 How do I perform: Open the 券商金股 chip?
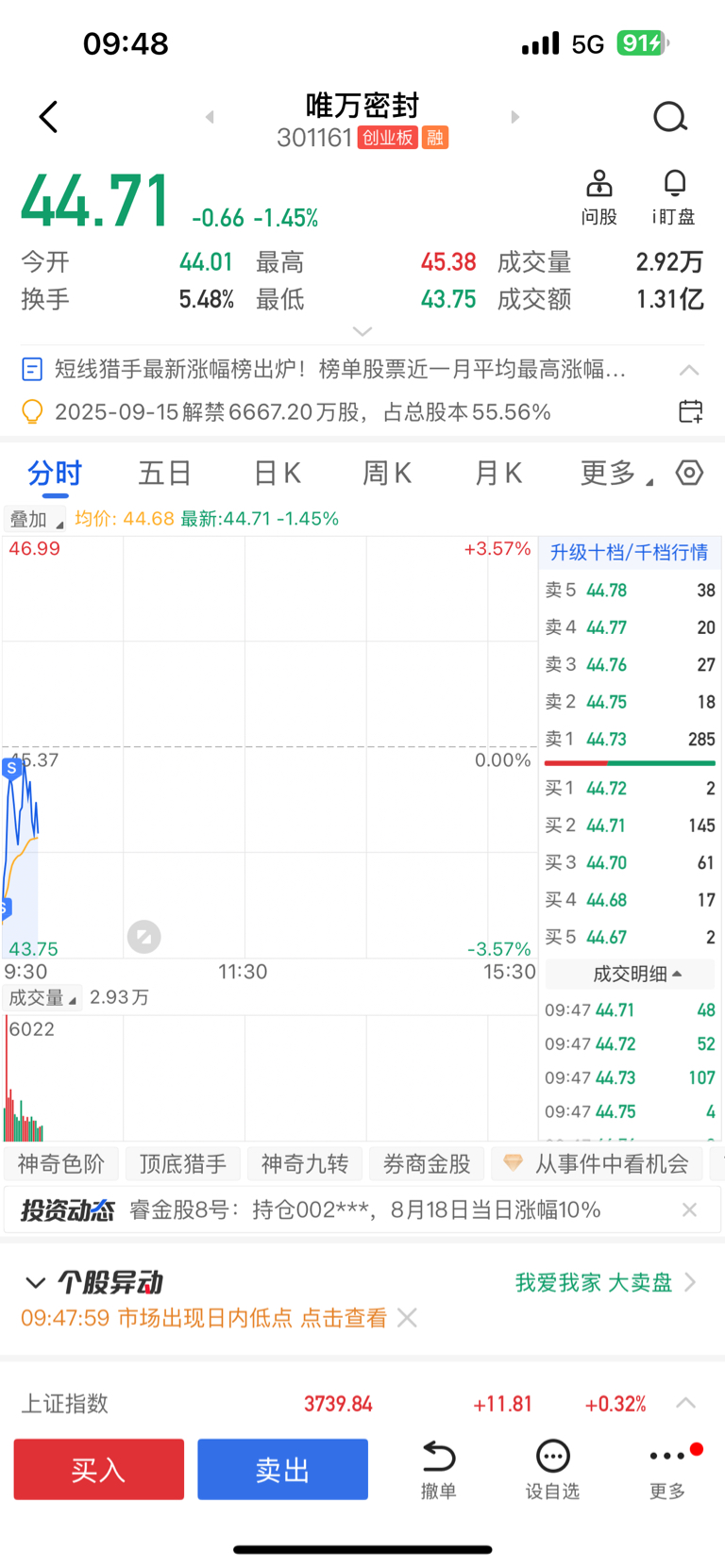pyautogui.click(x=427, y=1164)
